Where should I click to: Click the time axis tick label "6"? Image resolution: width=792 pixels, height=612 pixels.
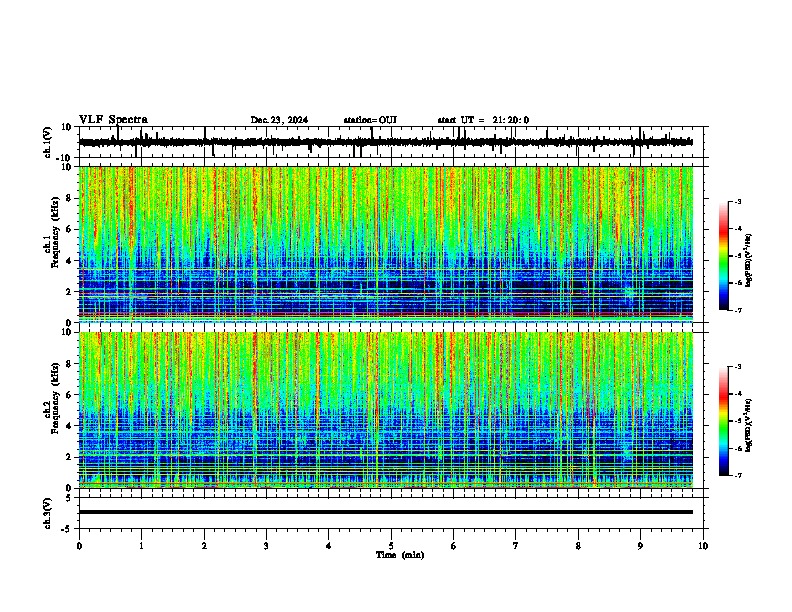click(x=454, y=546)
